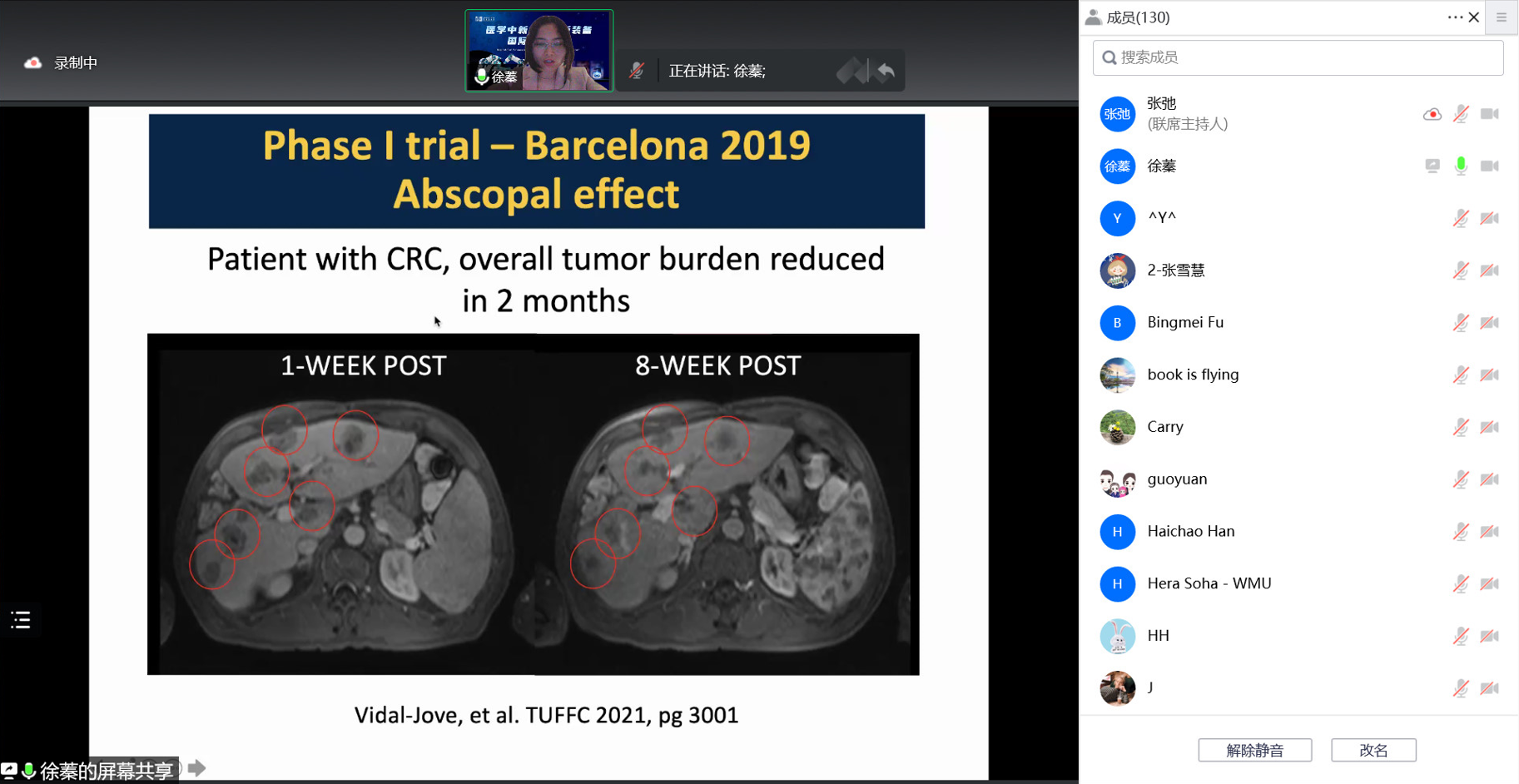
Task: Click the muted microphone icon beside 正在讲话
Action: [637, 71]
